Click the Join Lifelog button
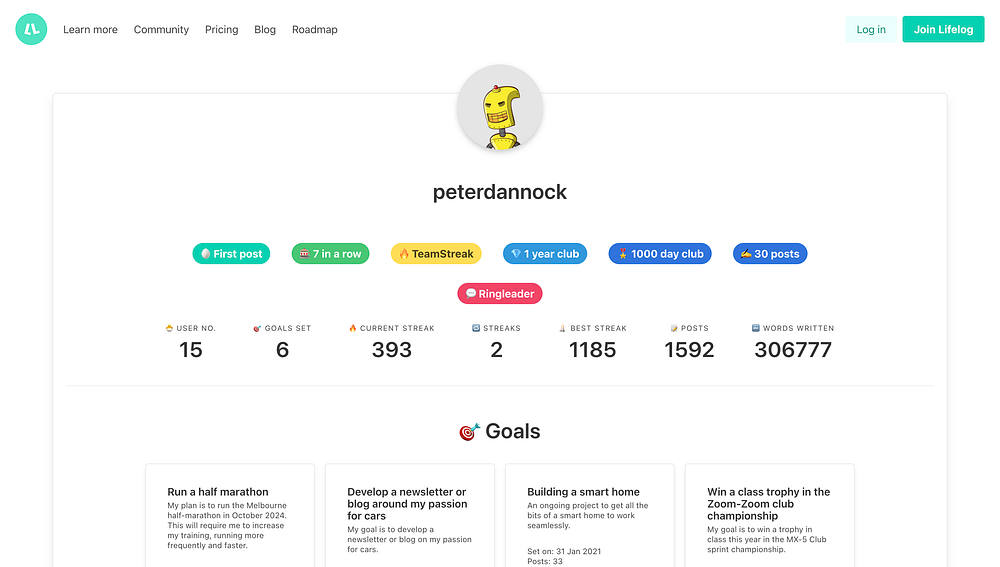This screenshot has width=1000, height=567. pyautogui.click(x=943, y=29)
